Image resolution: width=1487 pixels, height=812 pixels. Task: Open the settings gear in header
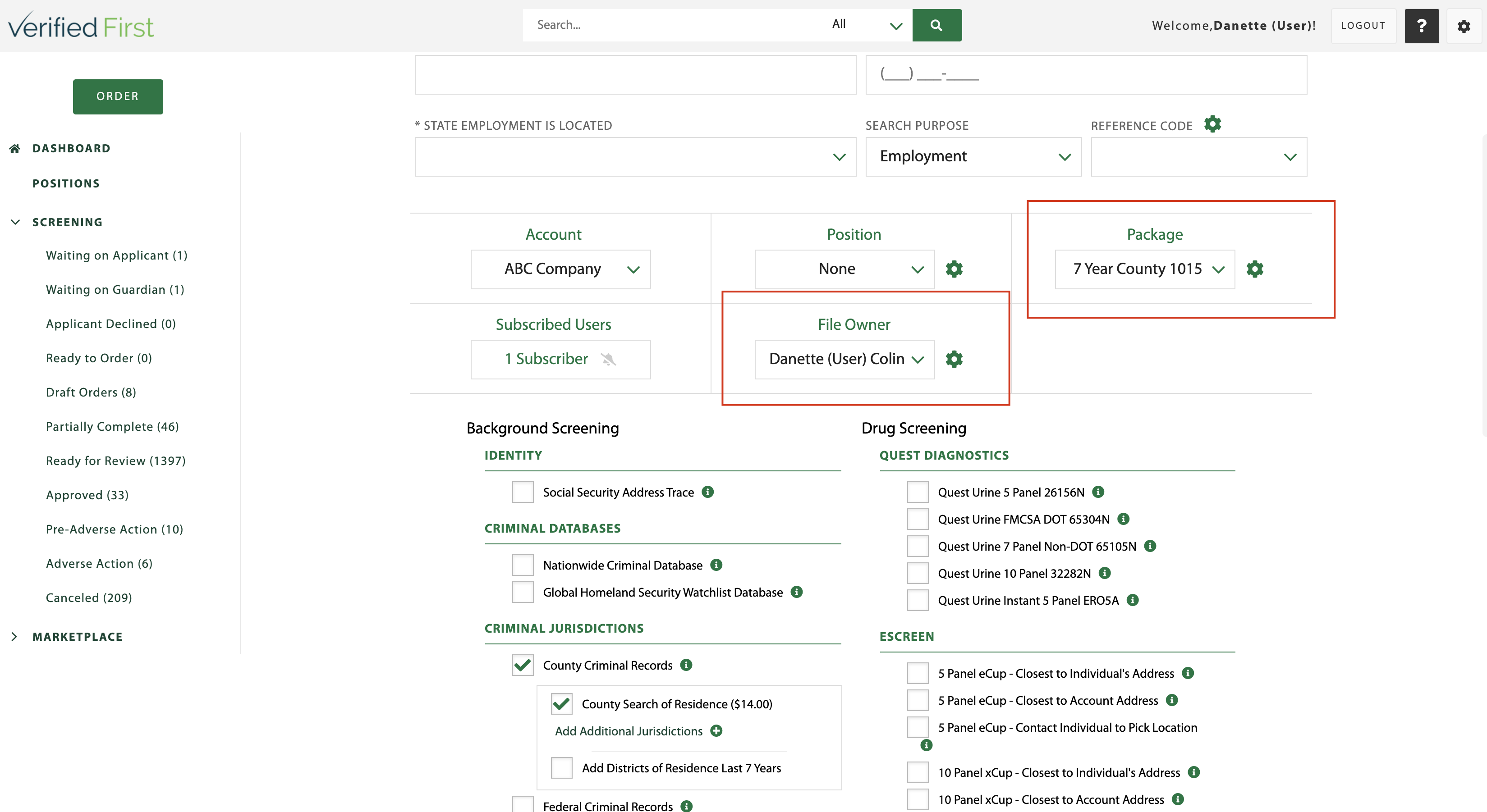(1464, 26)
